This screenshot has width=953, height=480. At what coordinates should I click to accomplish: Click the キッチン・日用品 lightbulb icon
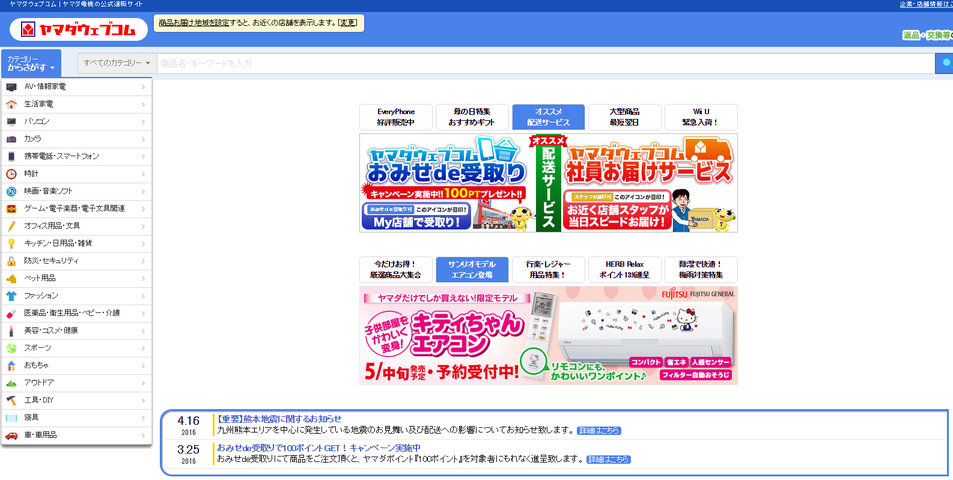coord(11,244)
